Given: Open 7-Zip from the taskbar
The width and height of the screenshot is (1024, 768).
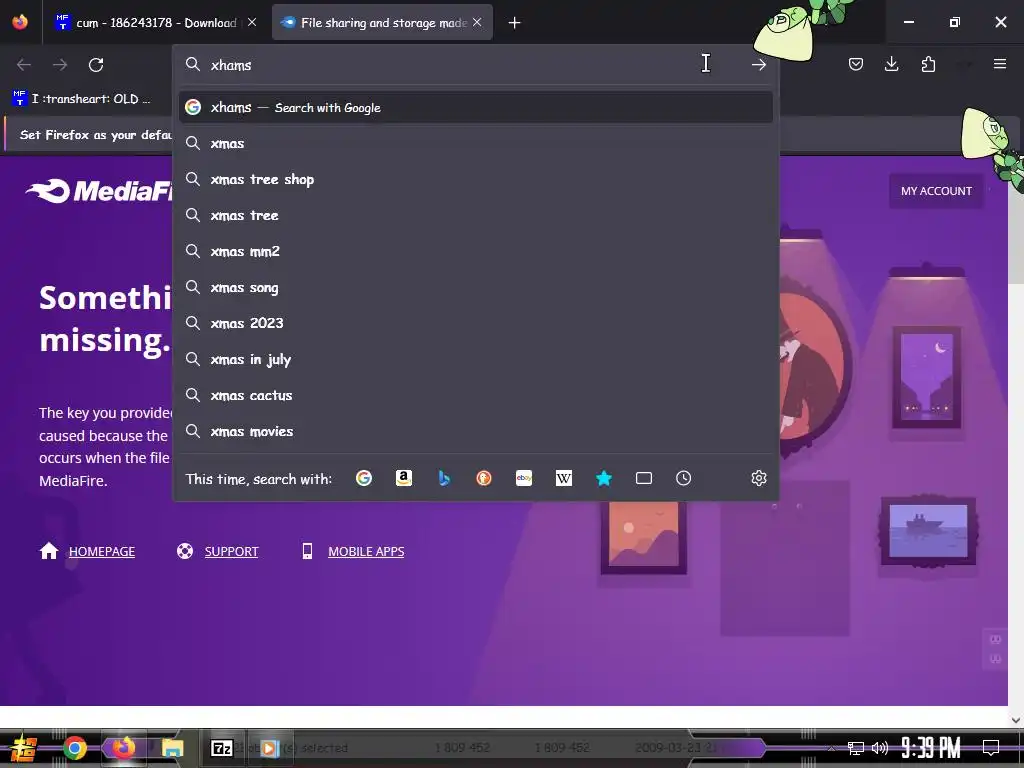Looking at the screenshot, I should tap(221, 748).
